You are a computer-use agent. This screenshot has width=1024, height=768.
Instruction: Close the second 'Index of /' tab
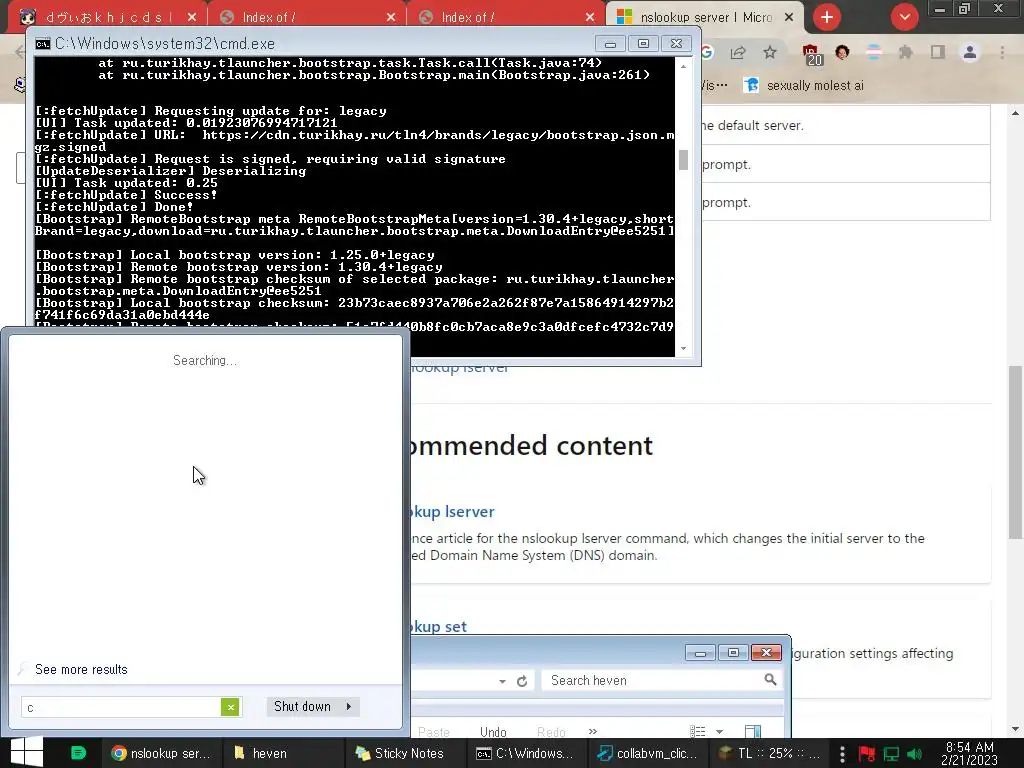coord(590,17)
